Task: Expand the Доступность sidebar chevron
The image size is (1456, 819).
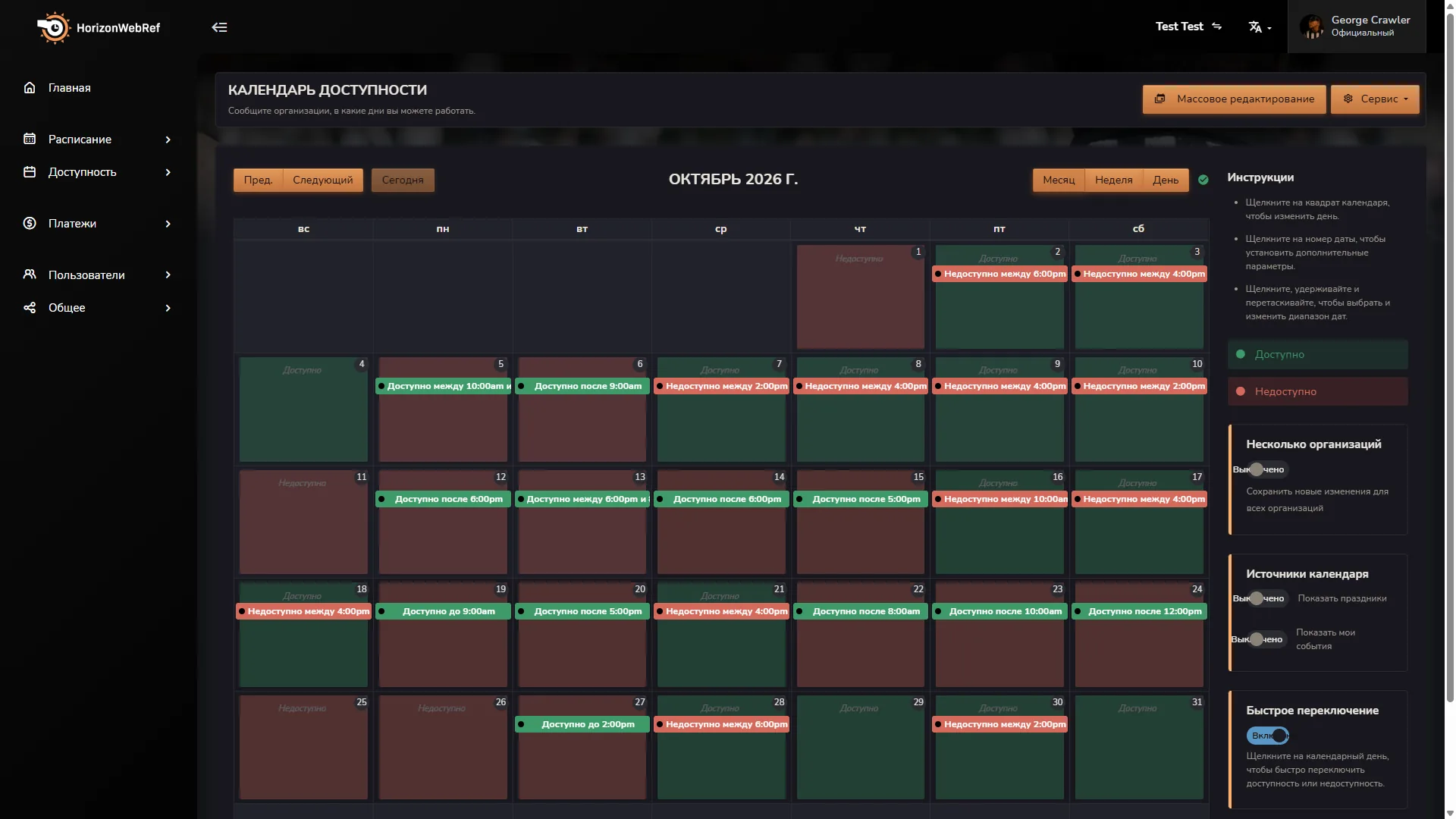Action: click(x=168, y=172)
